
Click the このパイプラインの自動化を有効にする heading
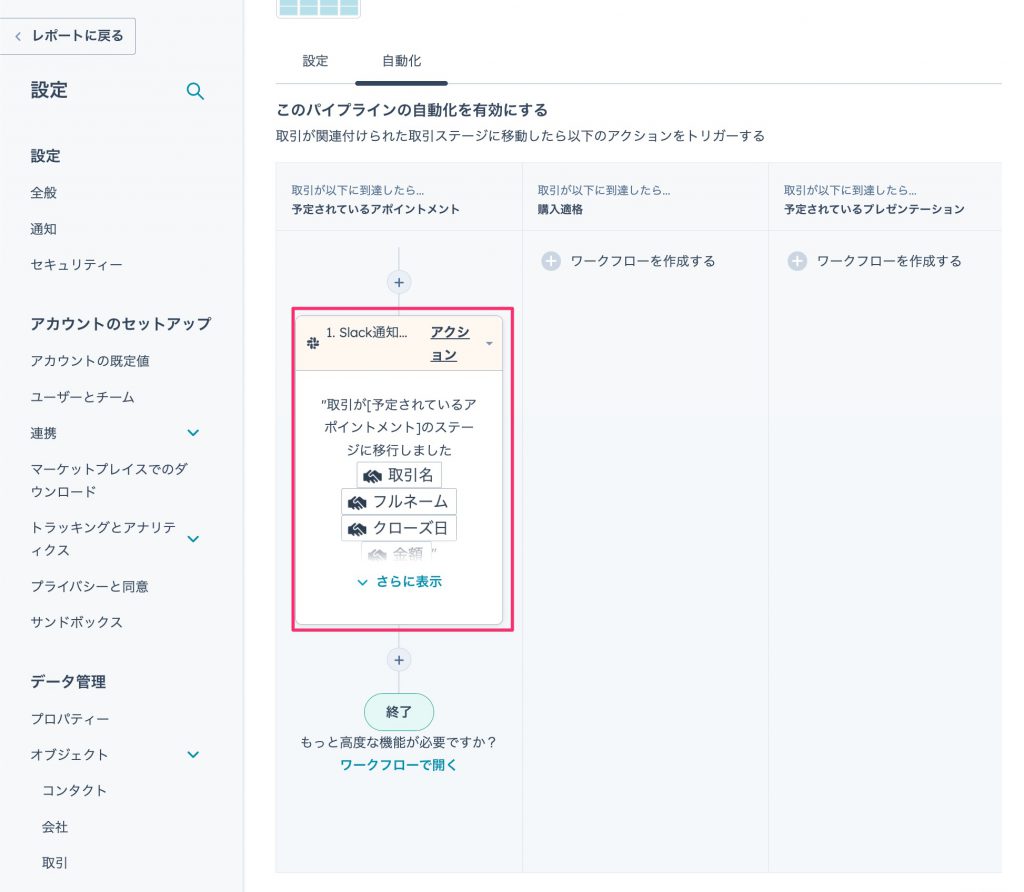[x=412, y=110]
